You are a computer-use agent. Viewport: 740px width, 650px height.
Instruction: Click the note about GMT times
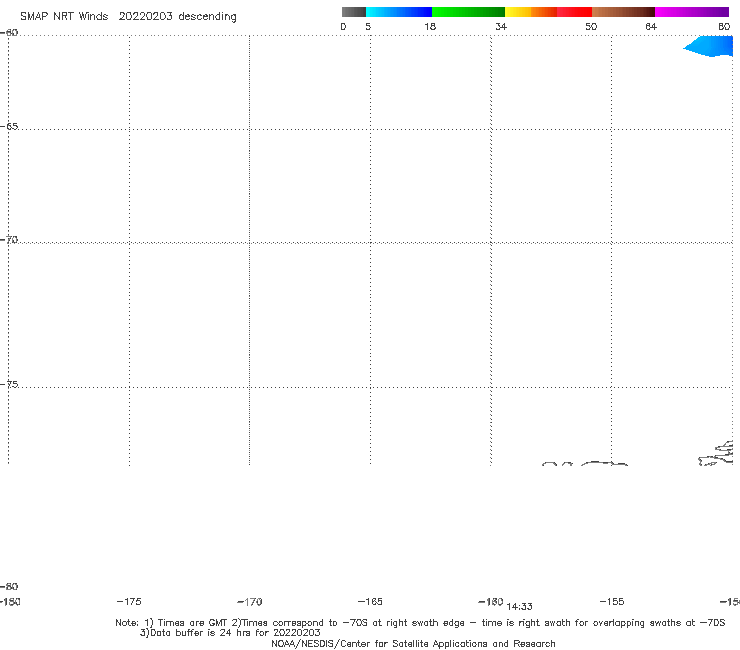(x=420, y=623)
